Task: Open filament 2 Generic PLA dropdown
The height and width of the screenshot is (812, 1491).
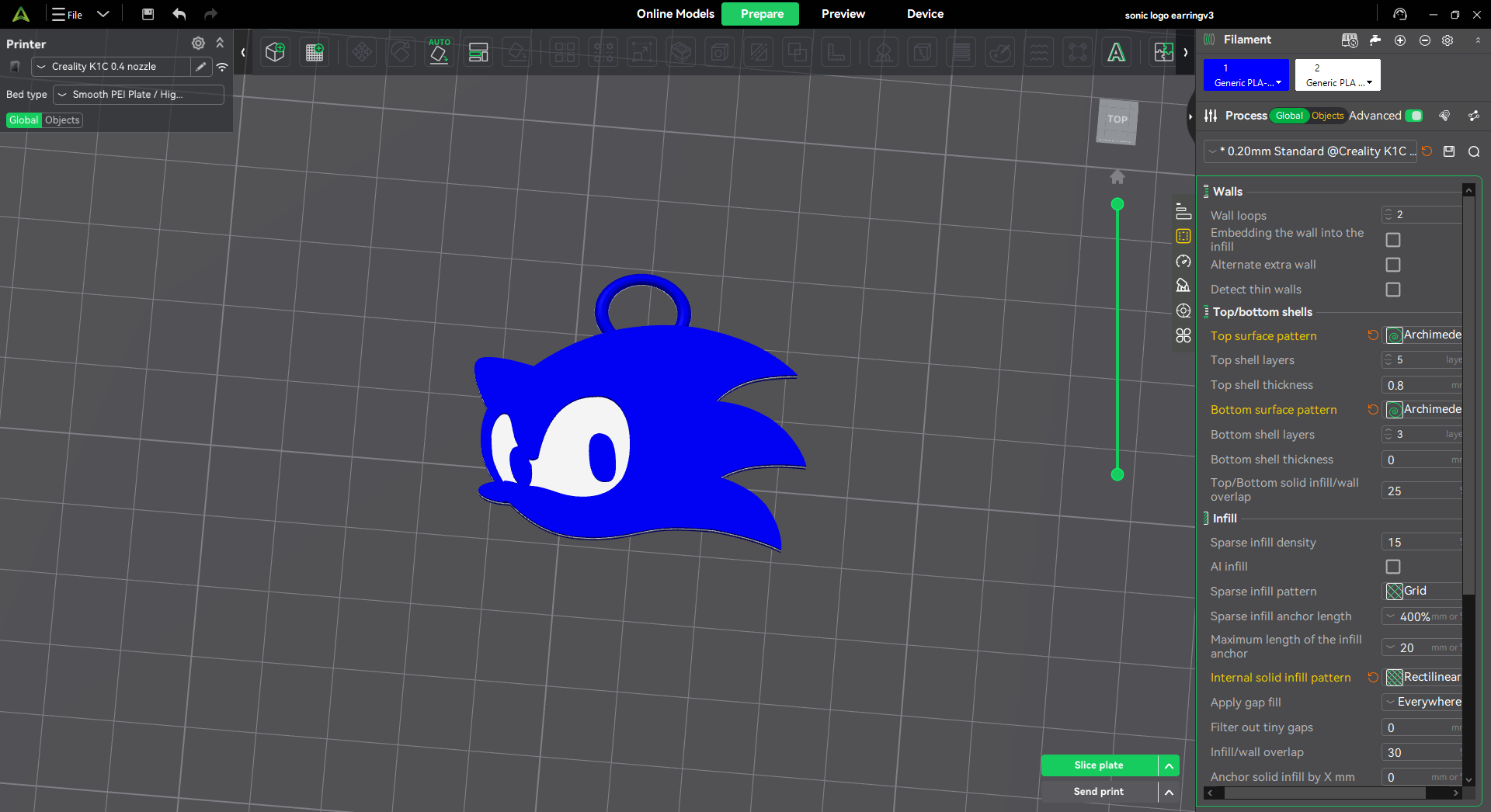Action: tap(1338, 75)
